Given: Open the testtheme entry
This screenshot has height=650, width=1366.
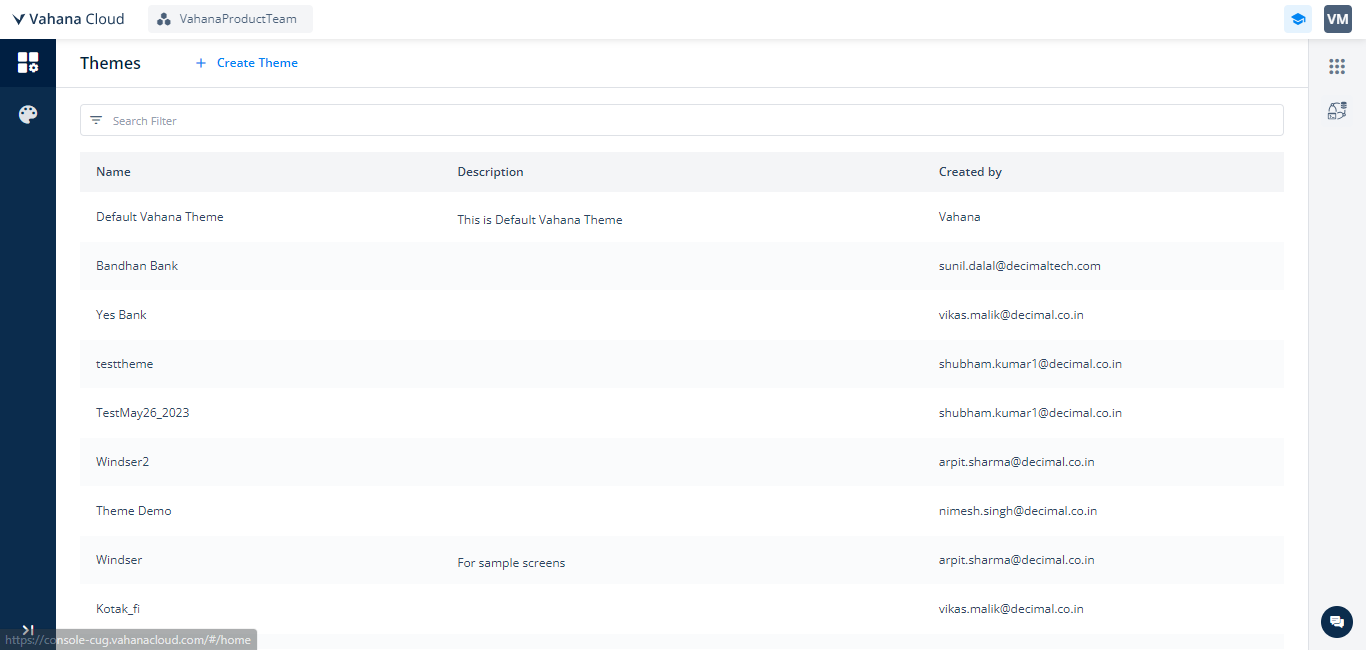Looking at the screenshot, I should coord(124,364).
